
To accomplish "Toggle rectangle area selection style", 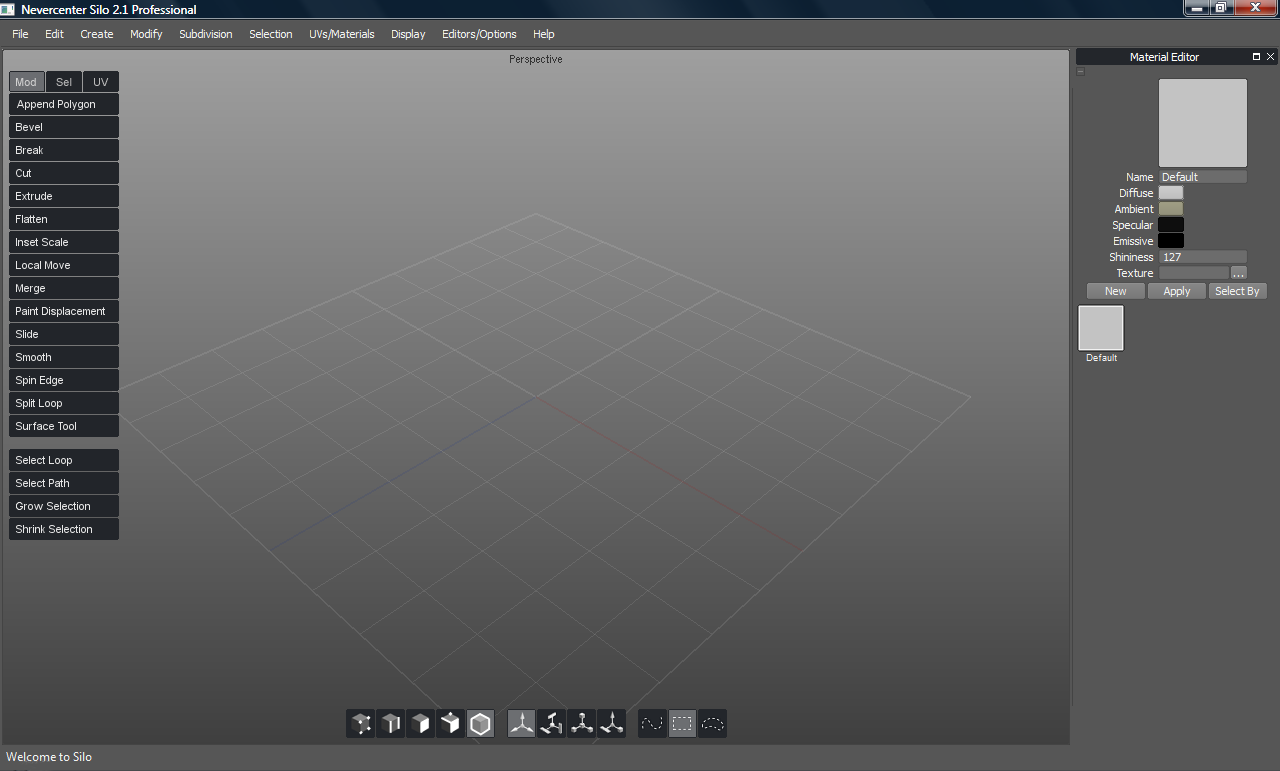I will click(682, 723).
